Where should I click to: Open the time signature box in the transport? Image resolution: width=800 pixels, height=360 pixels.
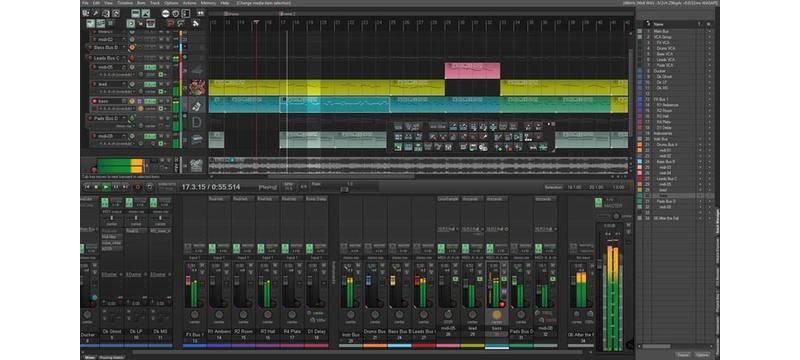tap(304, 187)
